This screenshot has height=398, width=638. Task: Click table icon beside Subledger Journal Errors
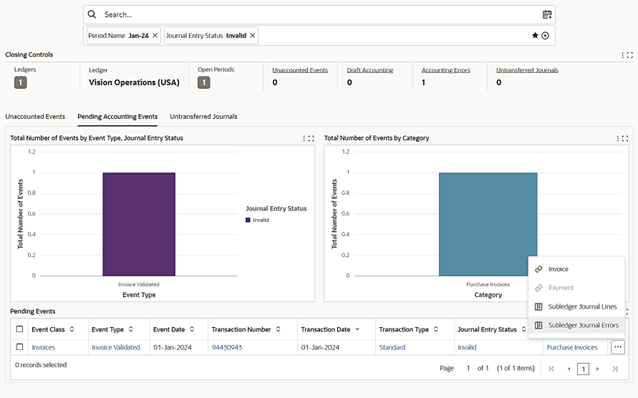click(538, 325)
